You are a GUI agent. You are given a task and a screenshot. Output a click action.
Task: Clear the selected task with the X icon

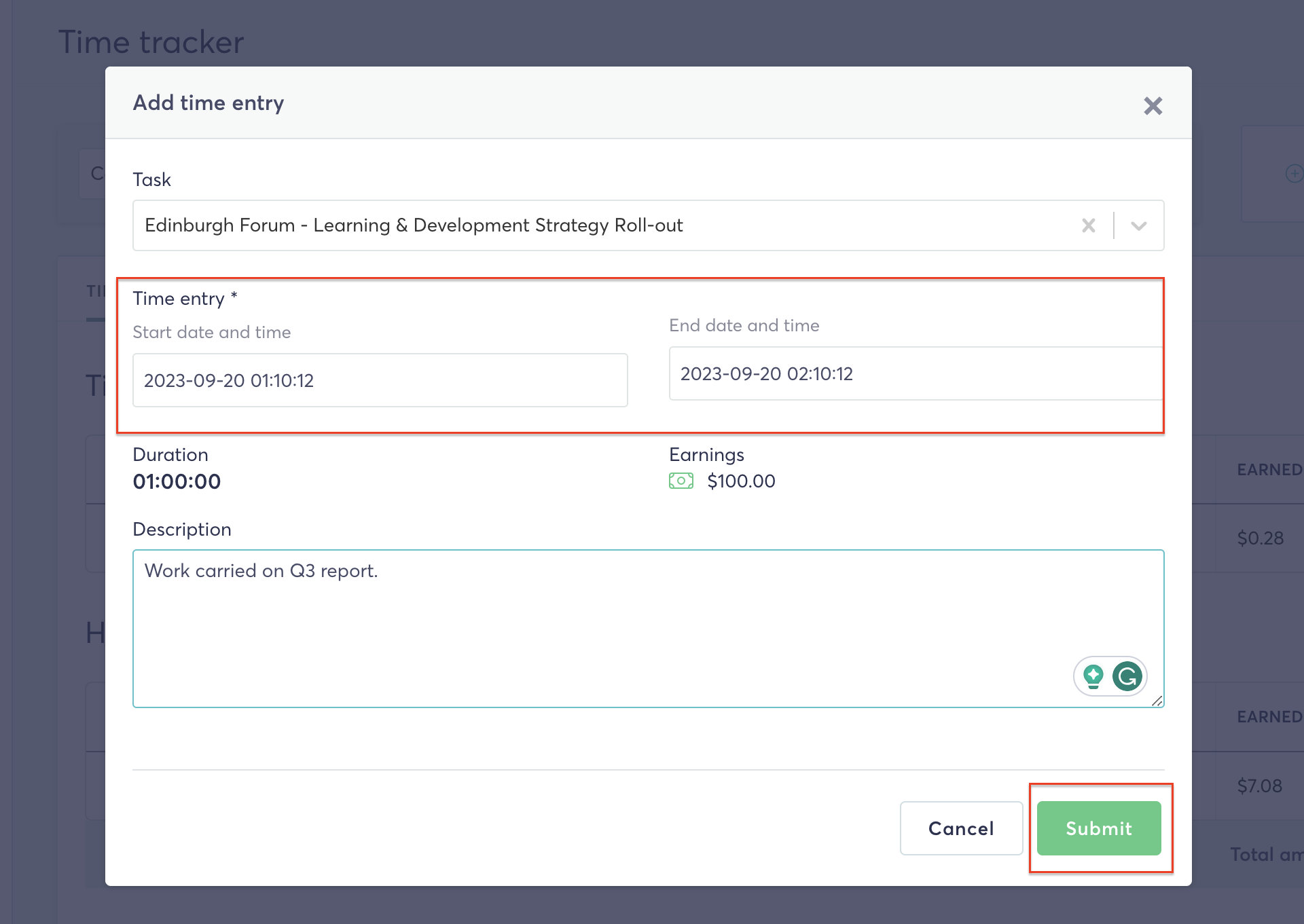coord(1088,225)
